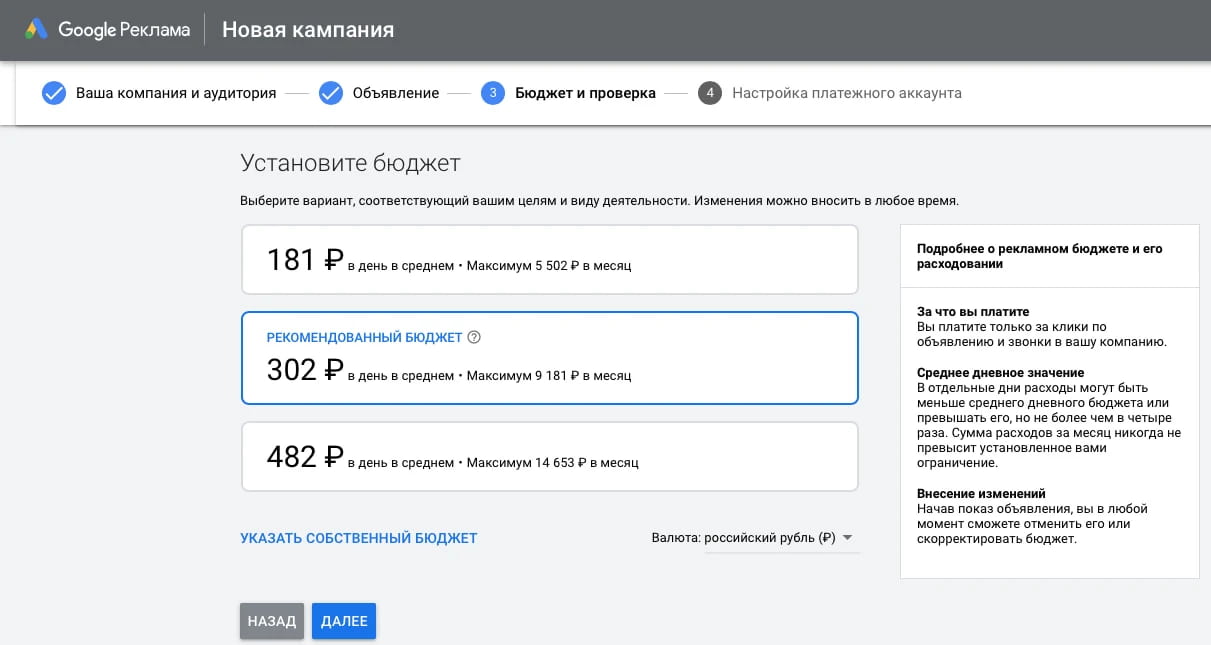Click the checkmark icon on Ваша компания и аудитория
This screenshot has height=645, width=1211.
53,92
